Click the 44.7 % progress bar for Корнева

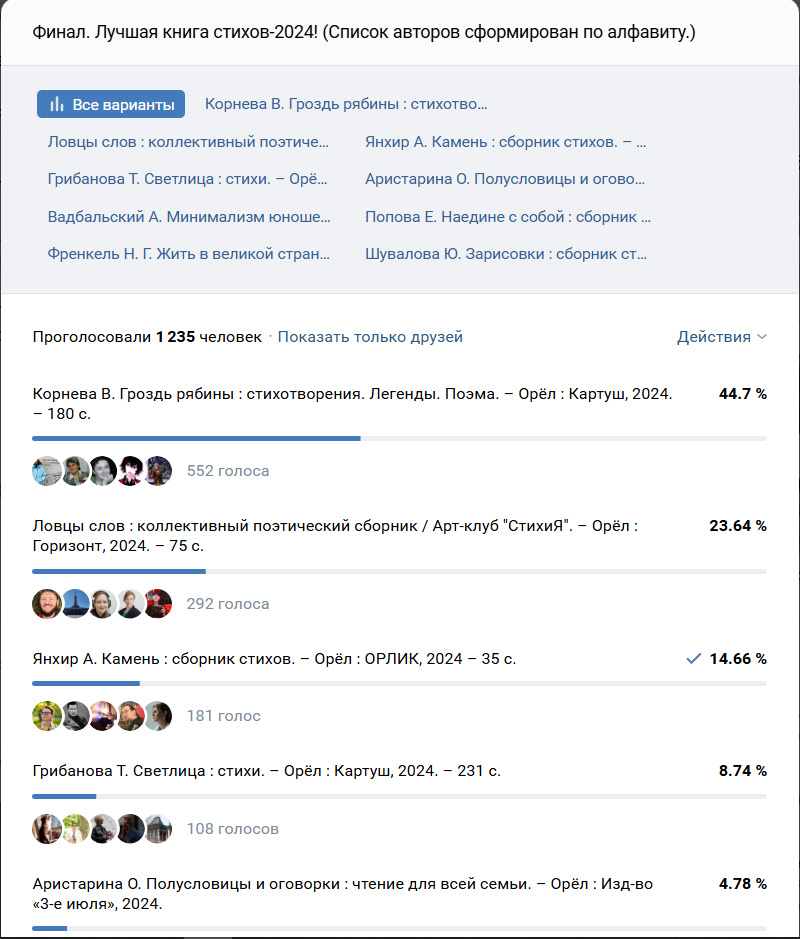(399, 438)
